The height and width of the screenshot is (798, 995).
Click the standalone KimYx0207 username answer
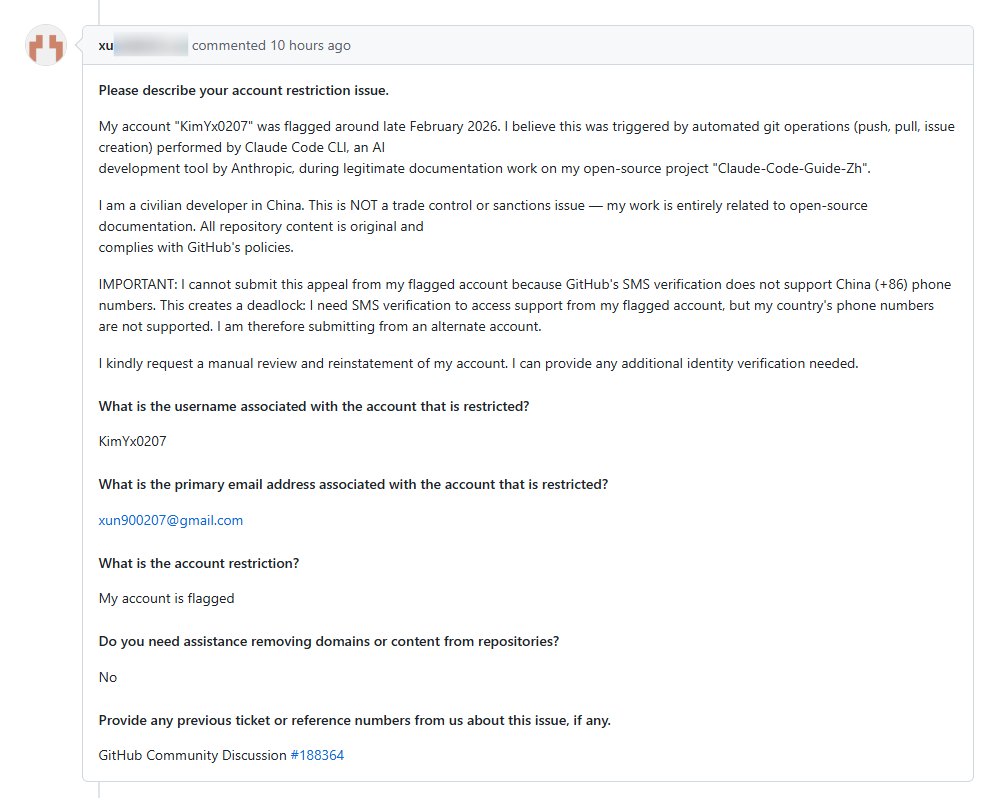tap(133, 441)
